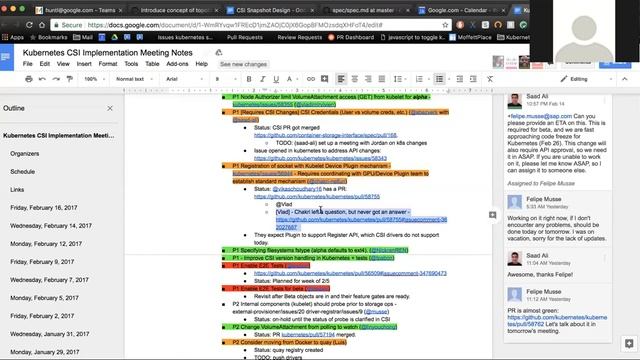Toggle underline formatting
Image resolution: width=640 pixels, height=360 pixels.
coord(276,79)
